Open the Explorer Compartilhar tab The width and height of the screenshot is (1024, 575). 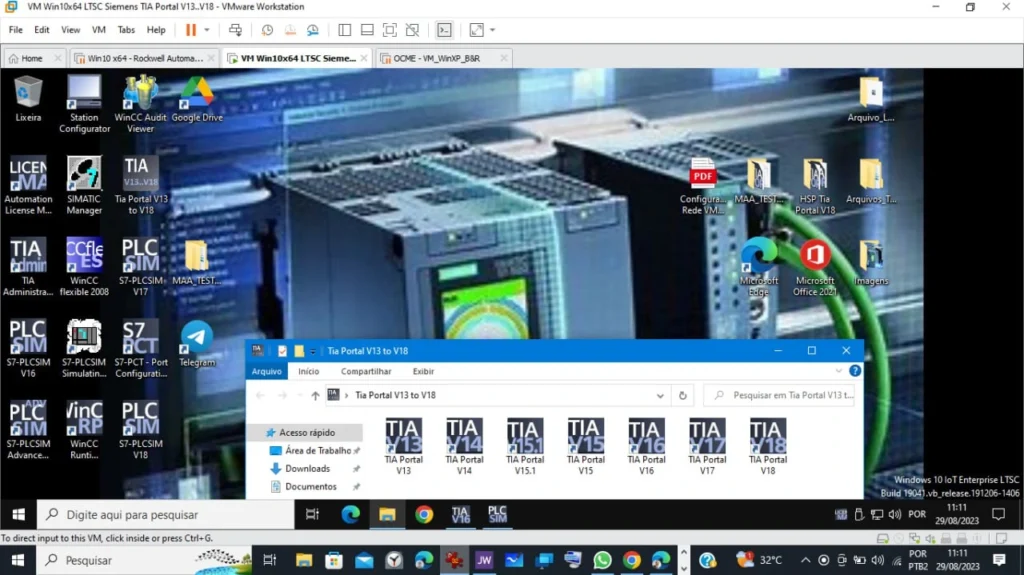tap(366, 371)
